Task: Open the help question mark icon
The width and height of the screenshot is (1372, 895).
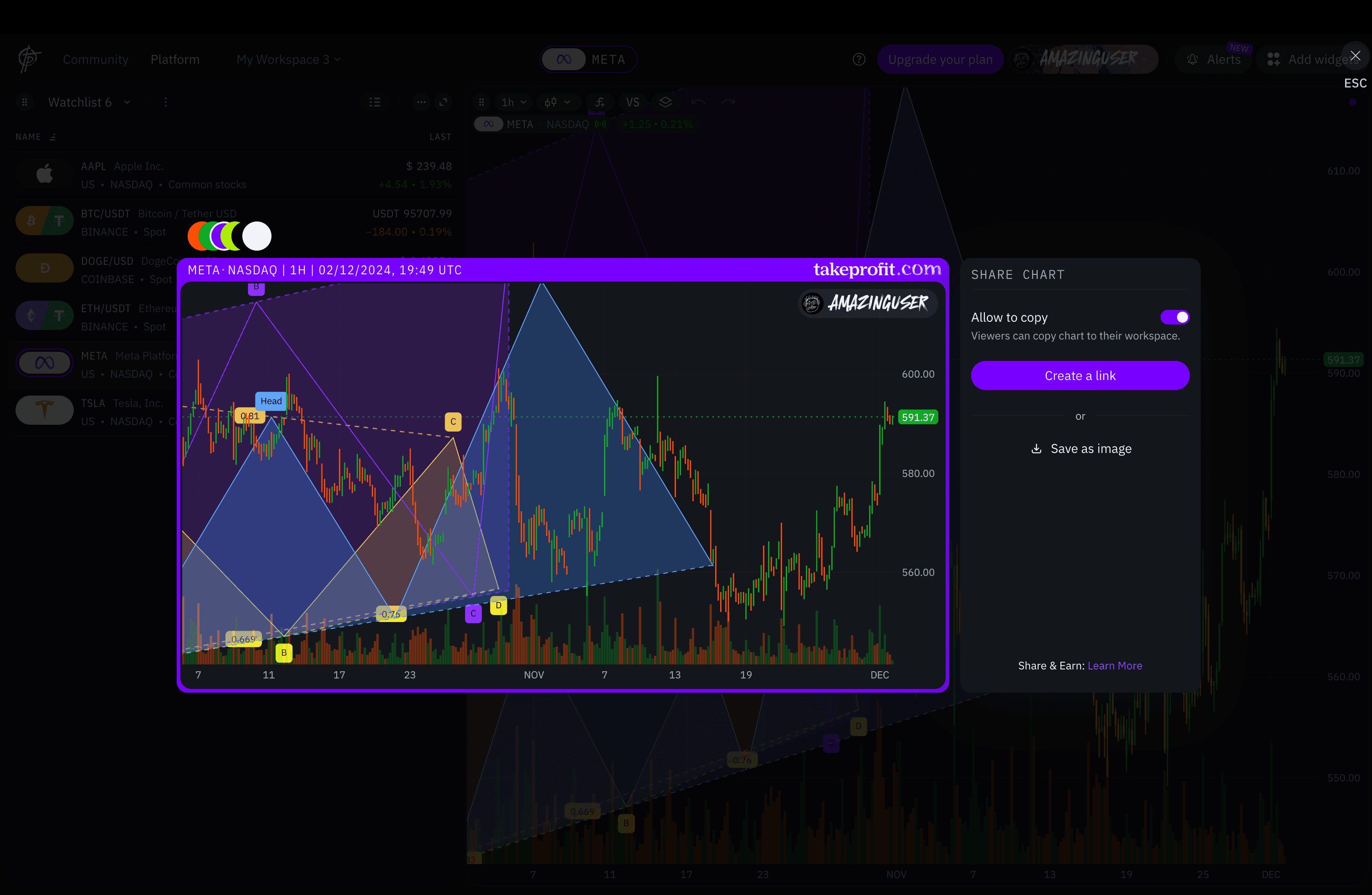Action: point(859,59)
